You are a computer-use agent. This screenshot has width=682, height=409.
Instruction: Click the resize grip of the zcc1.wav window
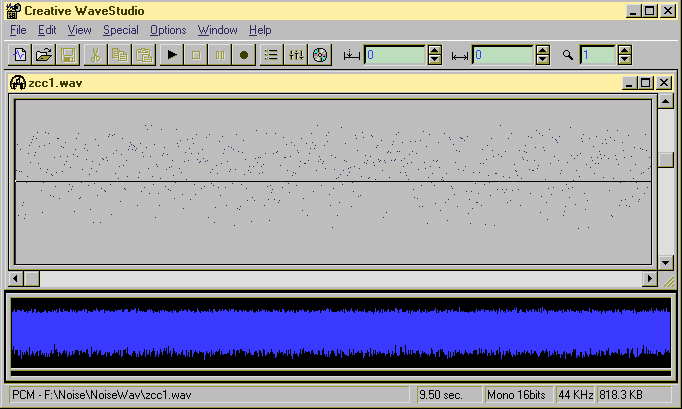click(x=669, y=281)
